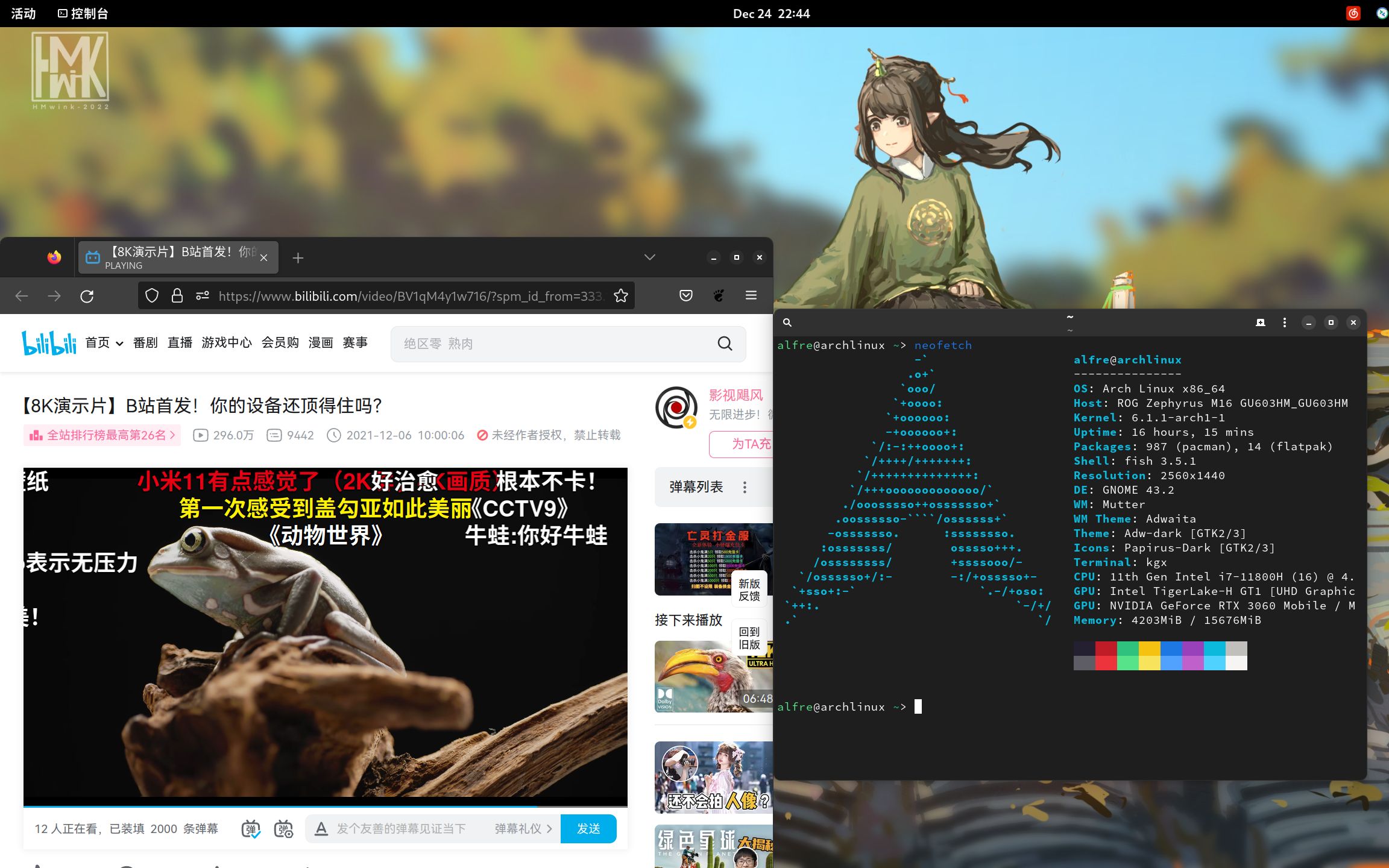Screen dimensions: 1389x868
Task: Click the 回到旧版 button
Action: tap(749, 638)
